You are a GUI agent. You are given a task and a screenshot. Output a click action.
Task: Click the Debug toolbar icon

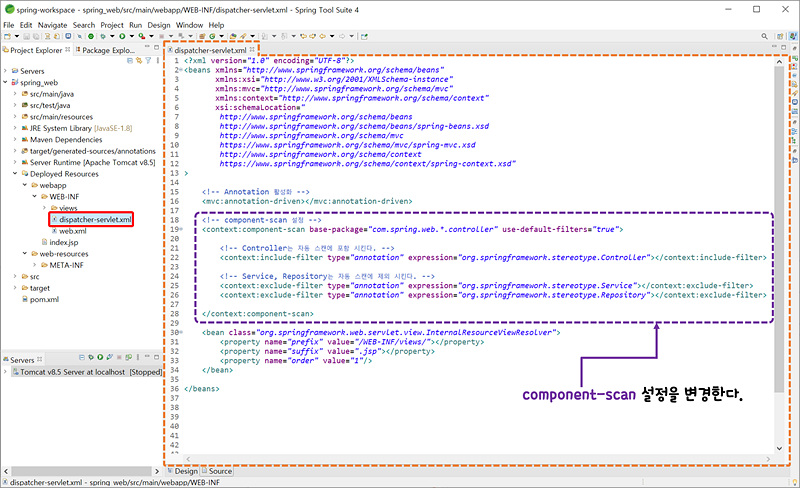pyautogui.click(x=103, y=36)
